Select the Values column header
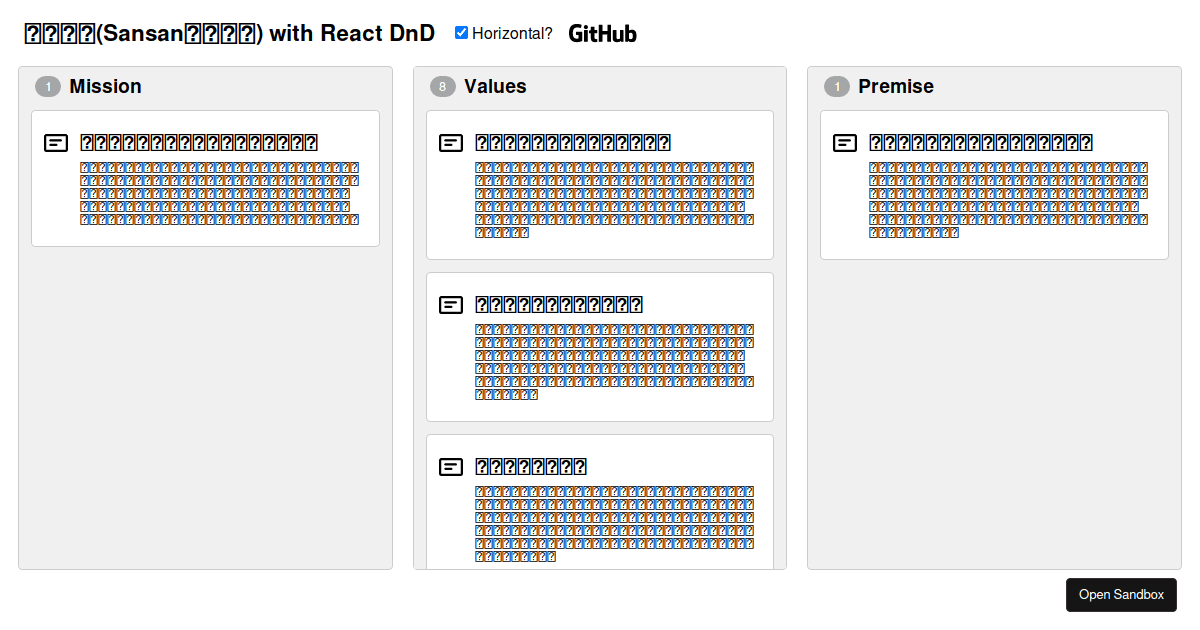This screenshot has height=630, width=1200. tap(495, 86)
